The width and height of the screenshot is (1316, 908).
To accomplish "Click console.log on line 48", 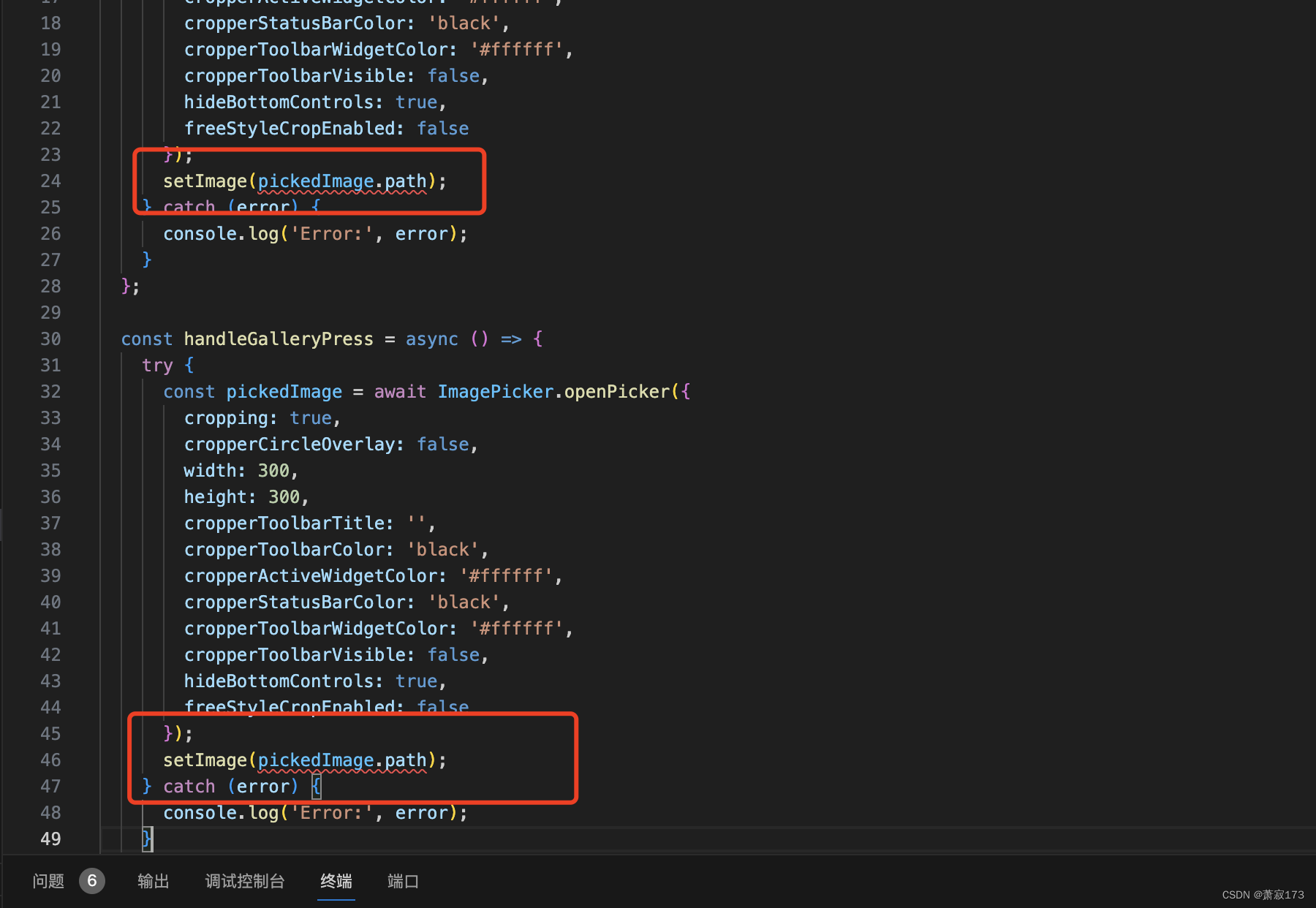I will pos(221,813).
